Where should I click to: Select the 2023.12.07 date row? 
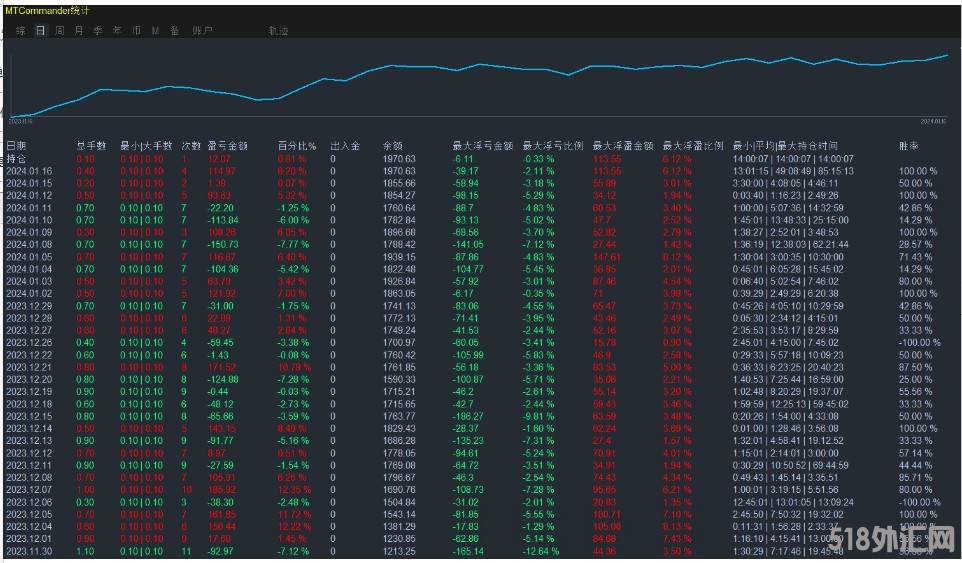pyautogui.click(x=29, y=490)
